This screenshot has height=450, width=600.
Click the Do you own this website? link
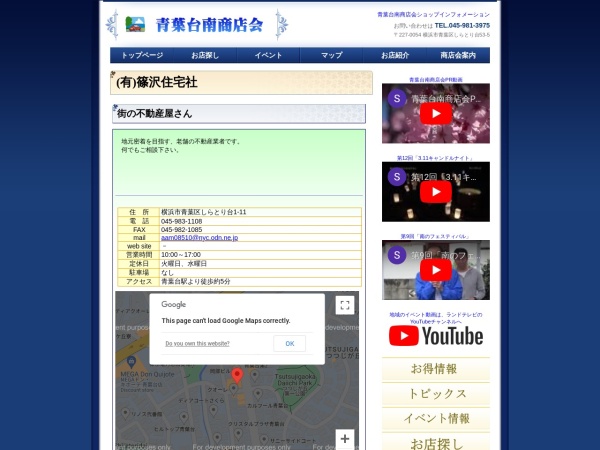(x=197, y=344)
